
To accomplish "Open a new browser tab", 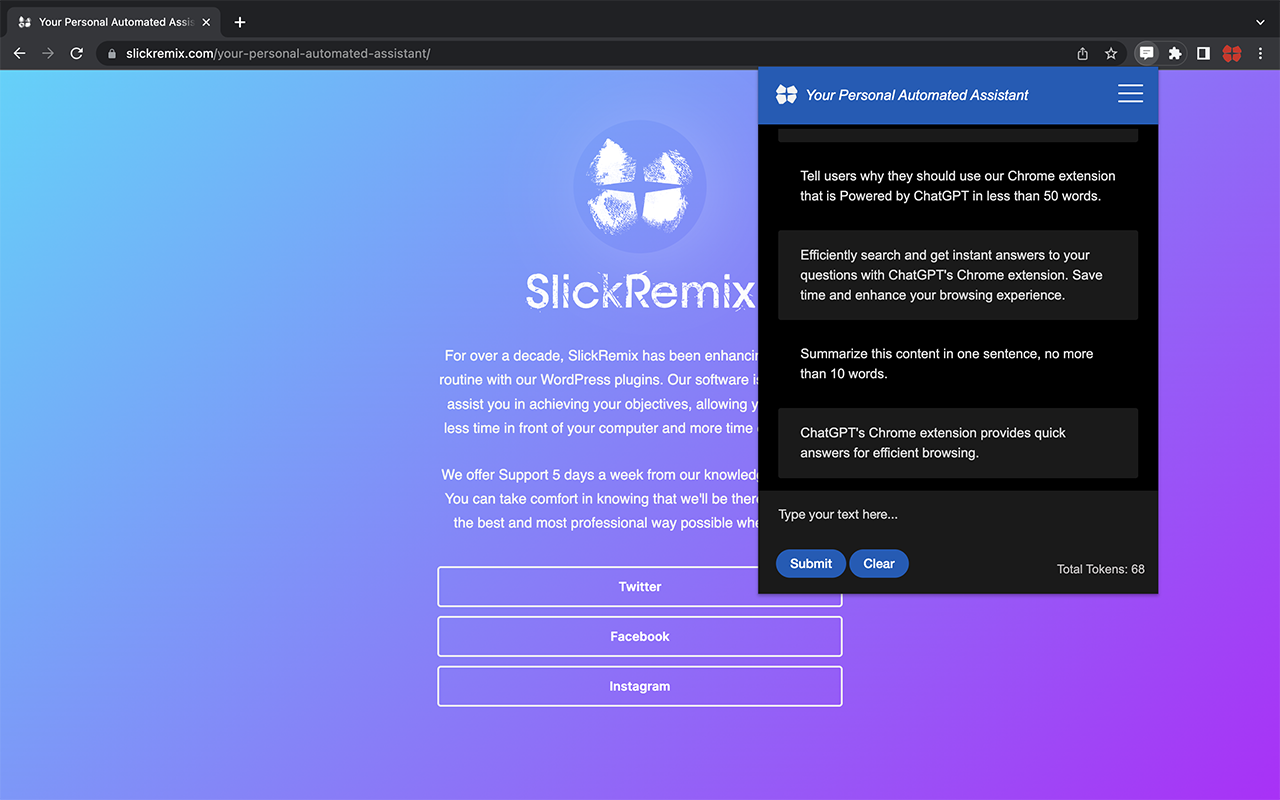I will (x=240, y=22).
